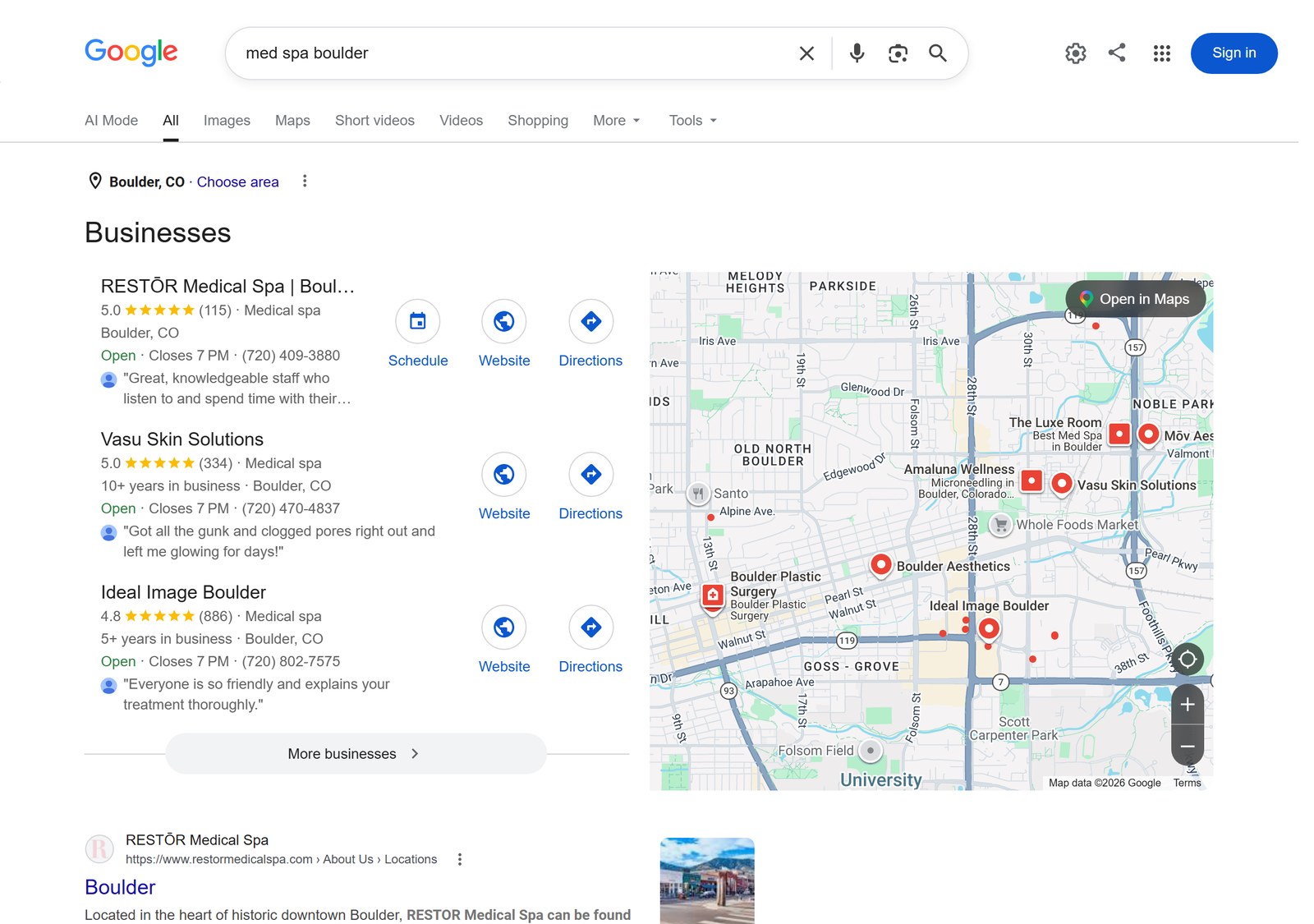Viewport: 1314px width, 924px height.
Task: Click phone number (720) 470-4837
Action: tap(291, 508)
